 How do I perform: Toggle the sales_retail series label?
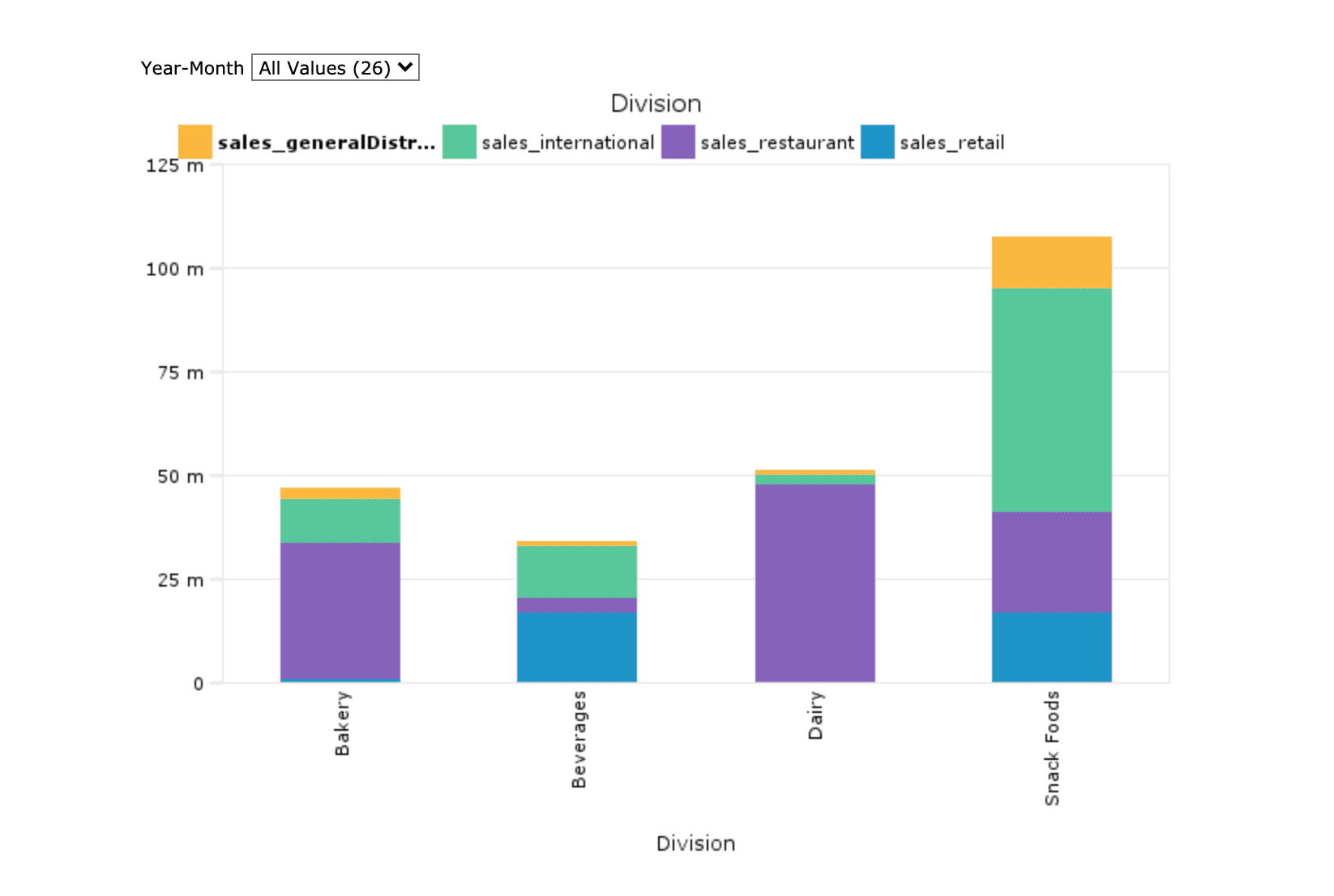pyautogui.click(x=951, y=143)
